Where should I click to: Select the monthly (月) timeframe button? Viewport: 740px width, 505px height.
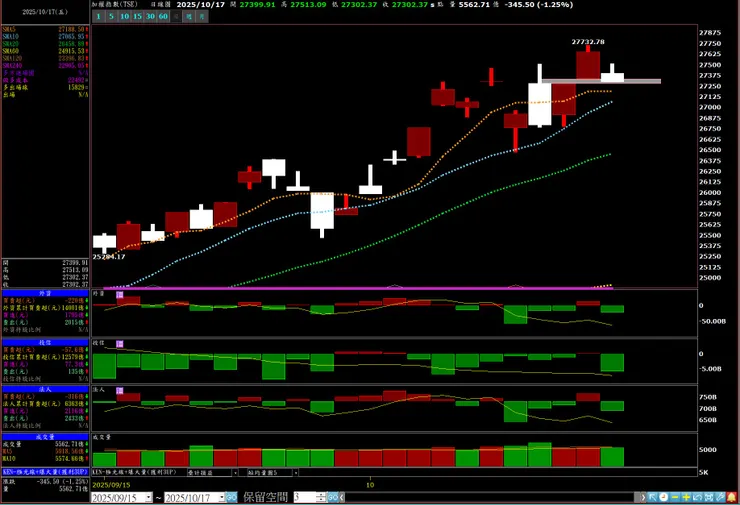[202, 17]
